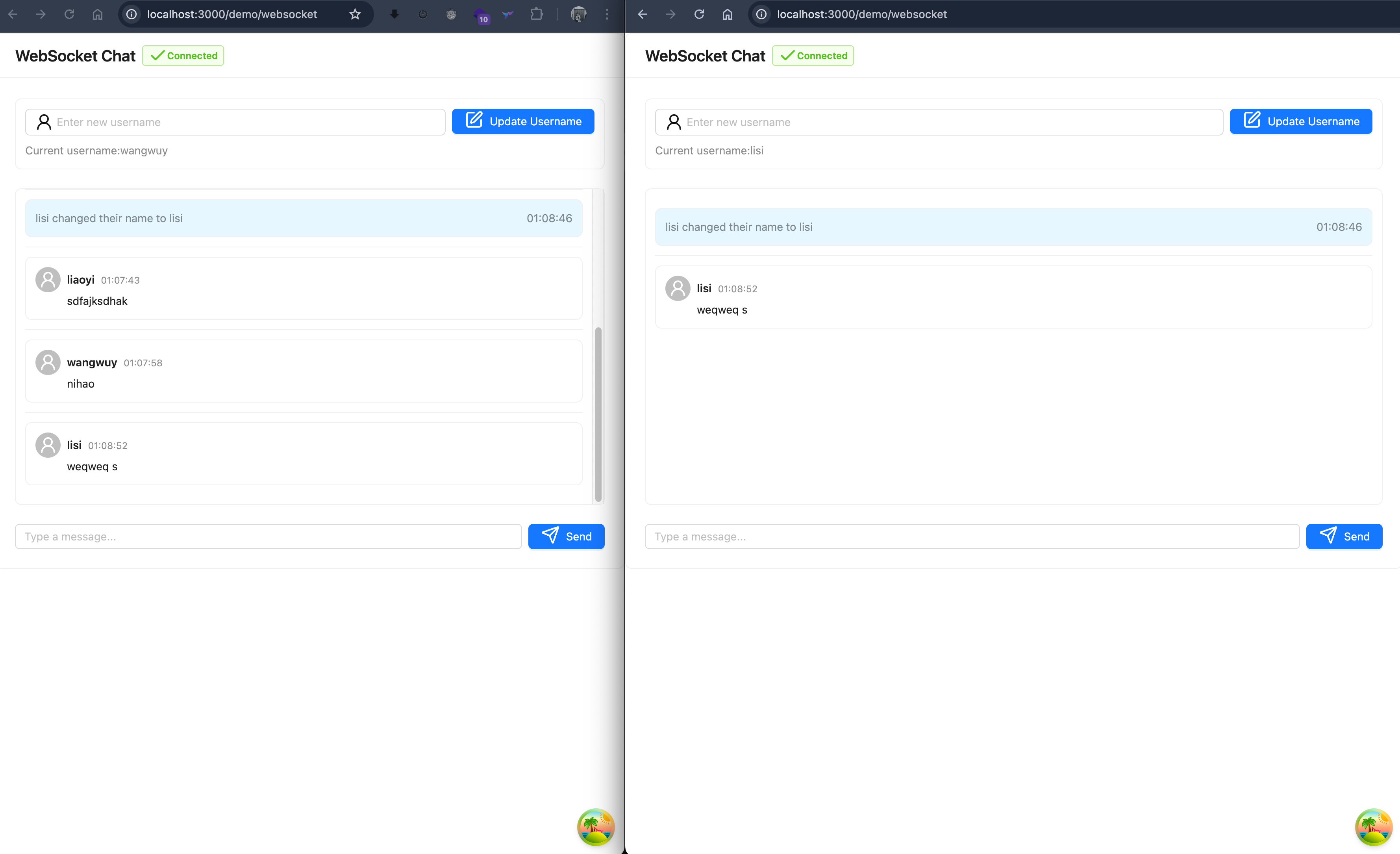Click Update Username button in right window
Viewport: 1400px width, 854px height.
point(1300,122)
